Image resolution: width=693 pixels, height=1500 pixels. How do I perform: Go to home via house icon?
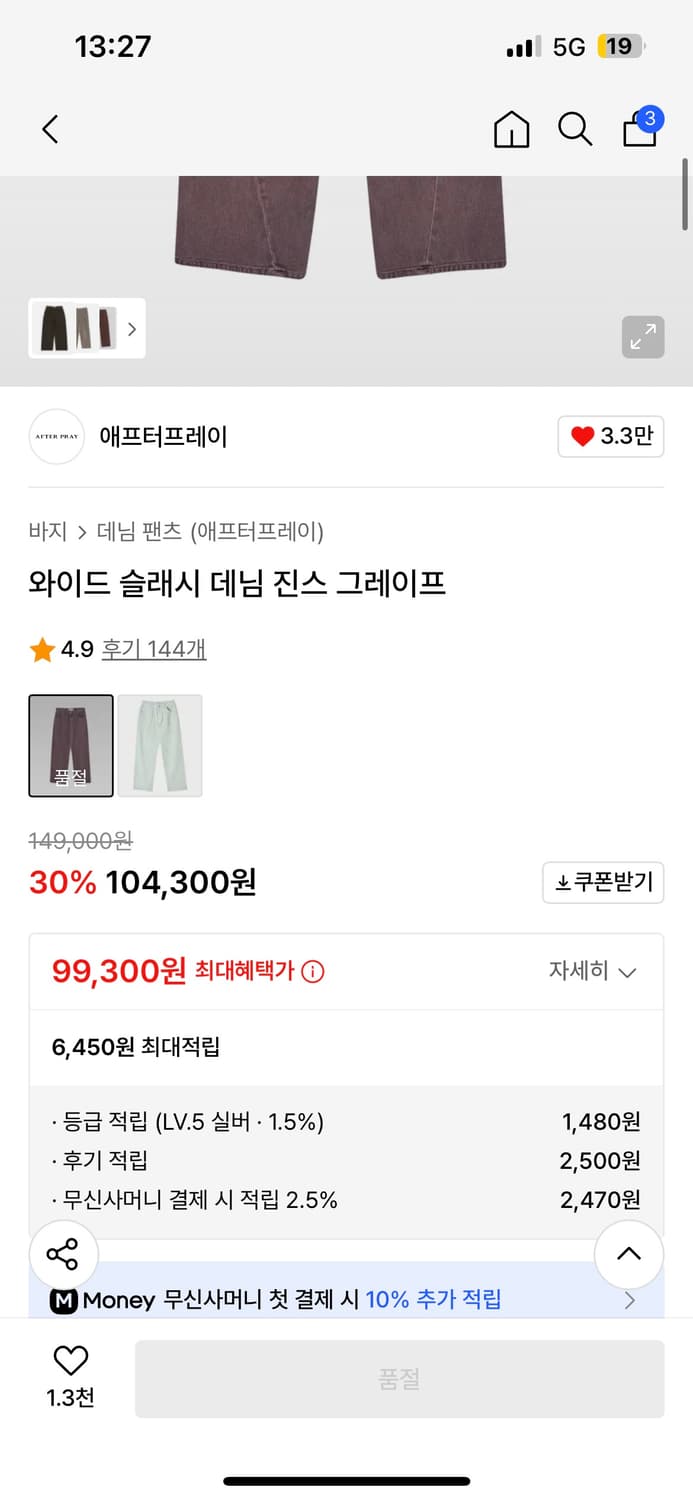point(511,129)
